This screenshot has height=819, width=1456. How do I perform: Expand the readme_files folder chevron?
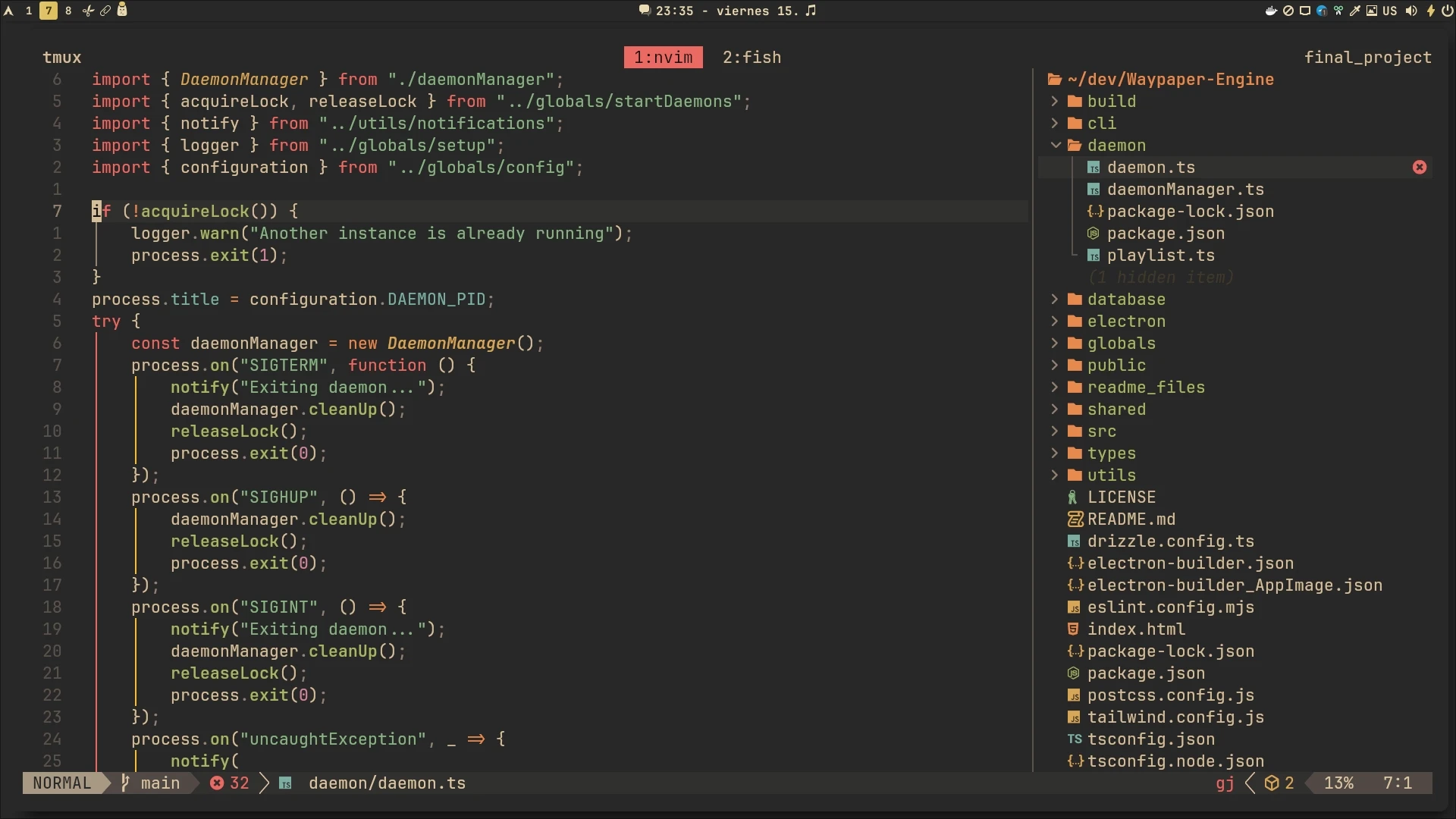coord(1055,388)
